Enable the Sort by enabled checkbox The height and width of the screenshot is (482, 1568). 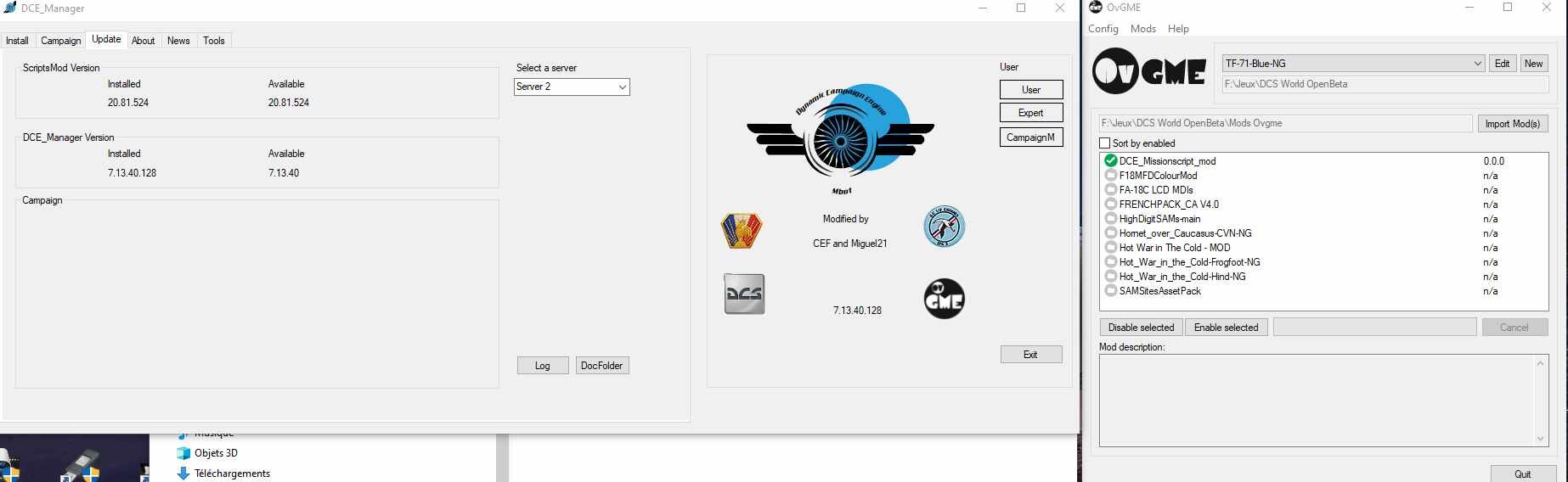[1105, 143]
